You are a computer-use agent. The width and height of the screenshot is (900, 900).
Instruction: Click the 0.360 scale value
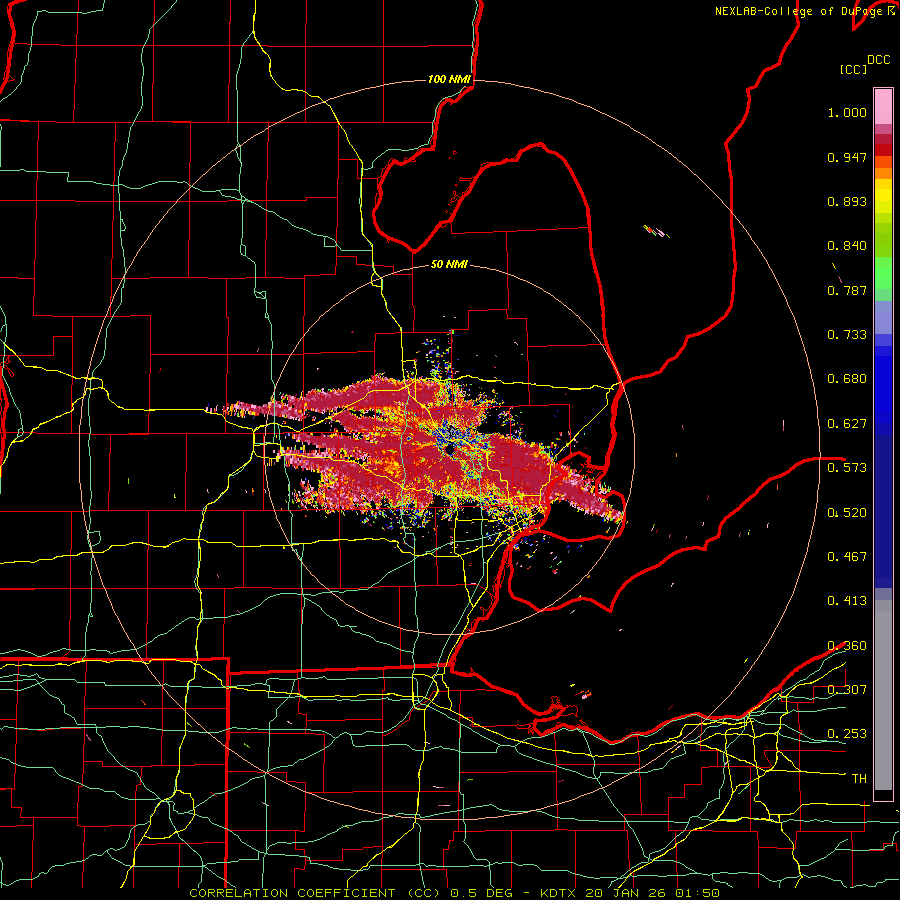(847, 646)
